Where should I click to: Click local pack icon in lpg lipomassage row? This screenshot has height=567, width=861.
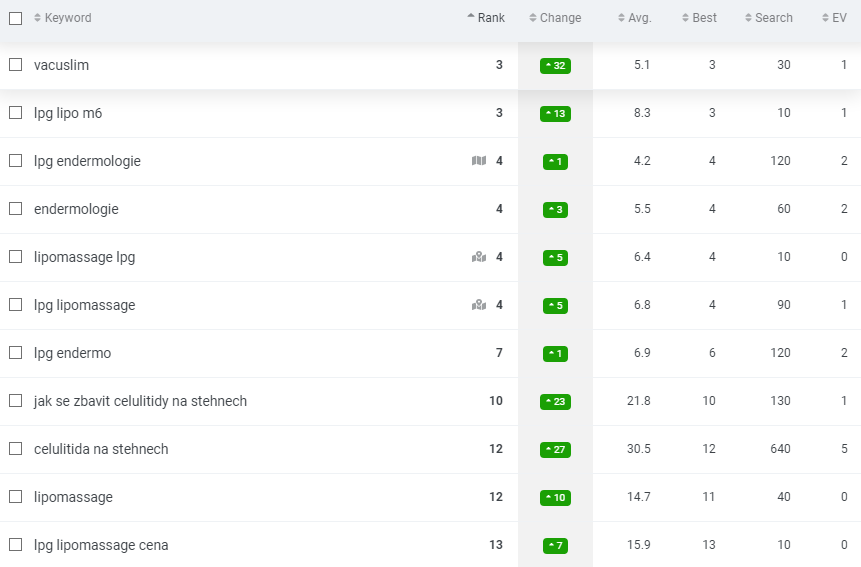pyautogui.click(x=479, y=305)
